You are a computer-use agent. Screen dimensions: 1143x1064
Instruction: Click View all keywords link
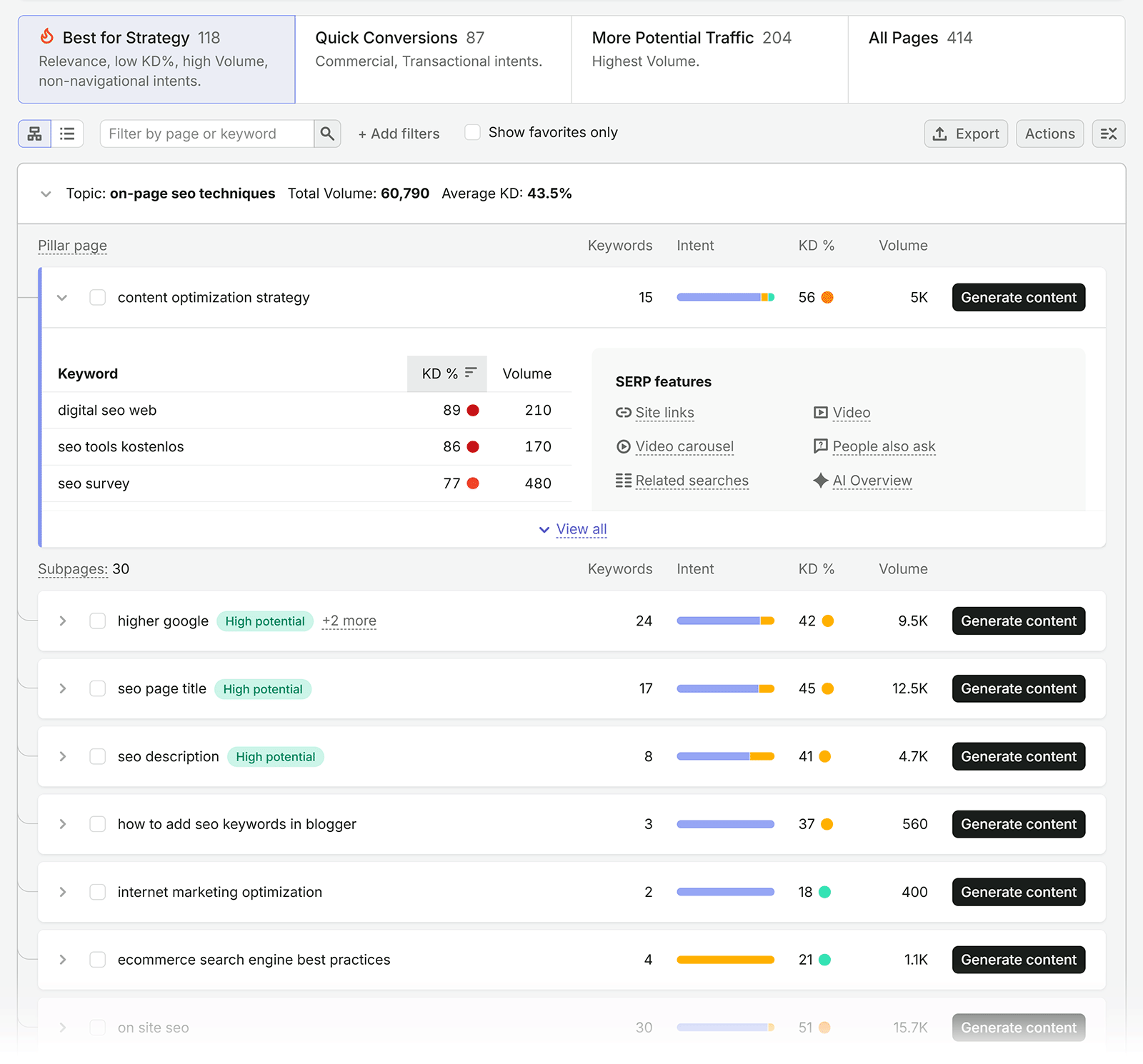coord(581,529)
